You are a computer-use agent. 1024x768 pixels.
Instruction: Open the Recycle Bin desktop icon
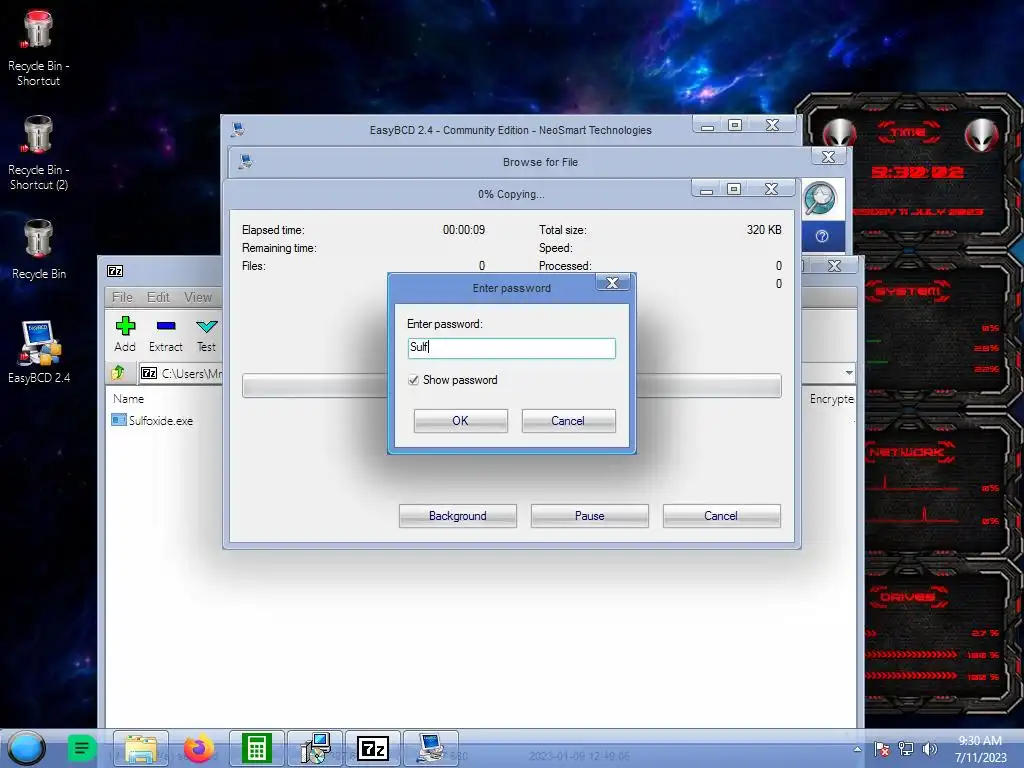click(38, 249)
